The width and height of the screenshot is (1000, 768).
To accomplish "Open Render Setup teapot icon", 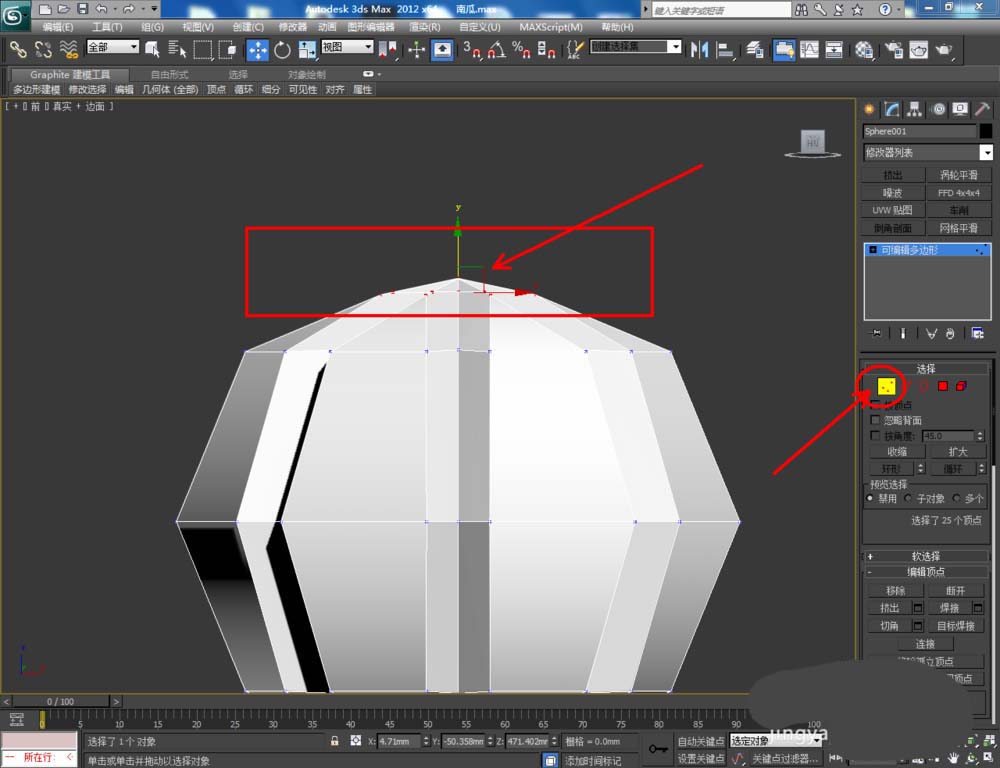I will pyautogui.click(x=894, y=50).
